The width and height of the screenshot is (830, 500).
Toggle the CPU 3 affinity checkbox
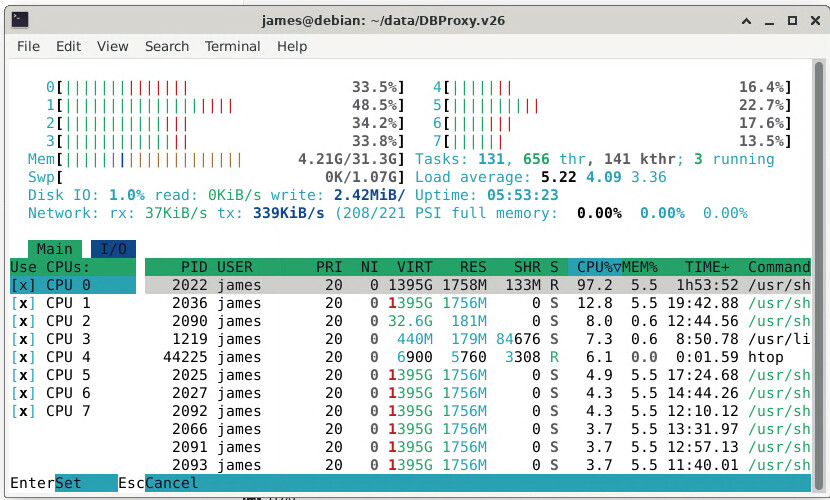coord(23,339)
